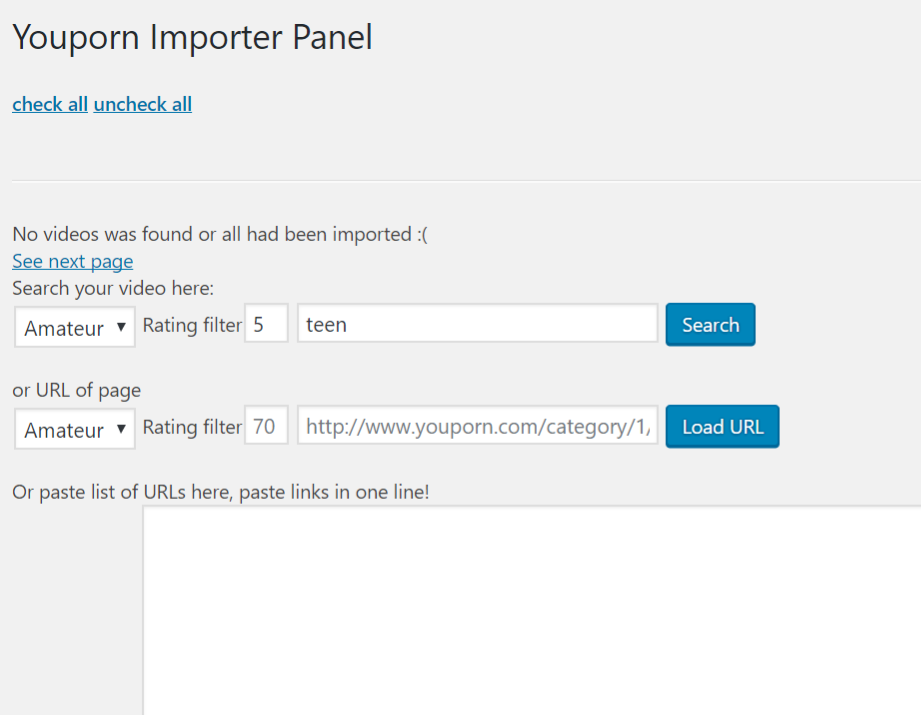Click the "No videos was found" message
This screenshot has height=715, width=922.
click(220, 235)
